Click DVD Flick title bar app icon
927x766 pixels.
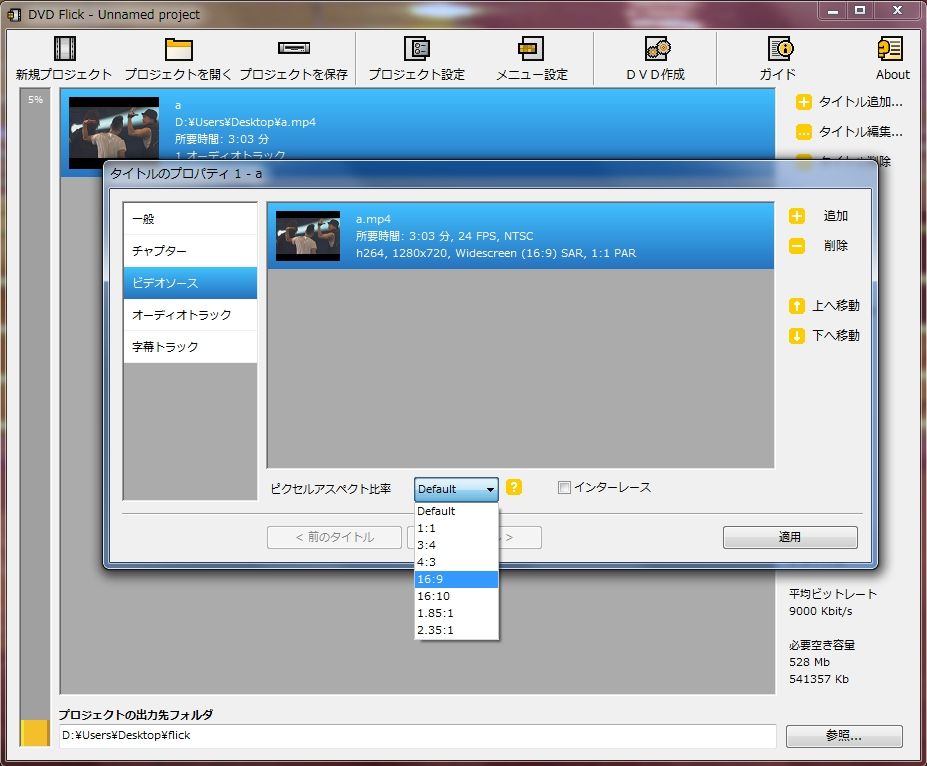click(14, 15)
